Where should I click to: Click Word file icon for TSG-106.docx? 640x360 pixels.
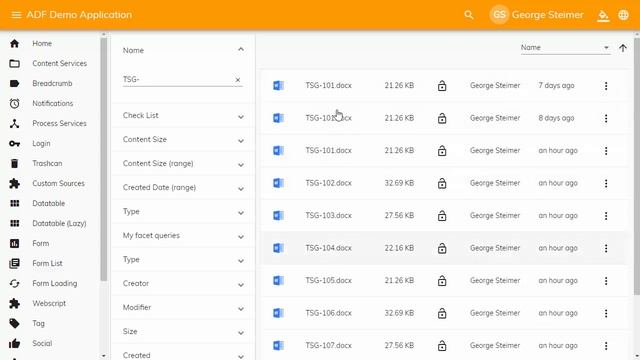[278, 313]
